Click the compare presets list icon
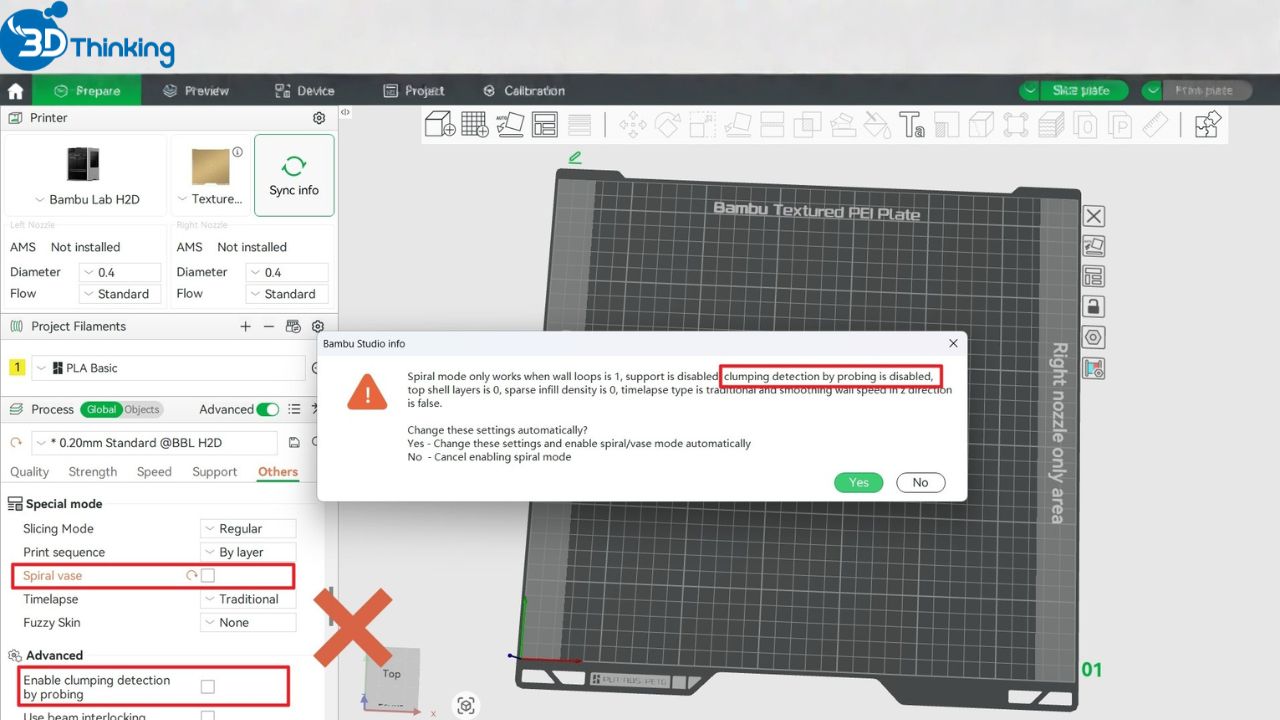 pyautogui.click(x=294, y=409)
